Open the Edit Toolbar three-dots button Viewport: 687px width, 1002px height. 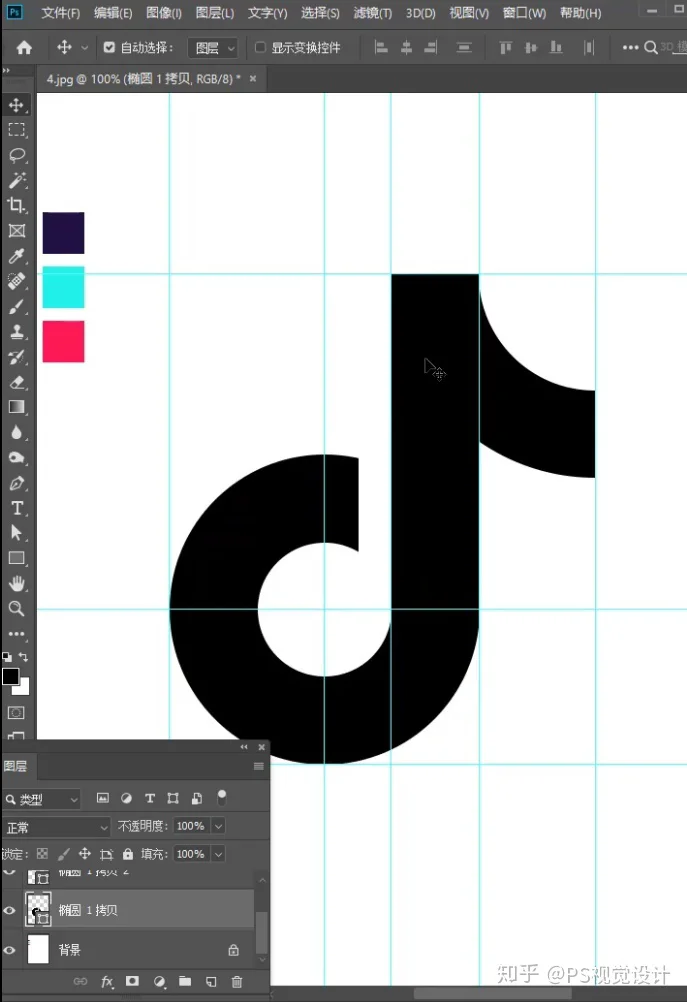pyautogui.click(x=17, y=634)
